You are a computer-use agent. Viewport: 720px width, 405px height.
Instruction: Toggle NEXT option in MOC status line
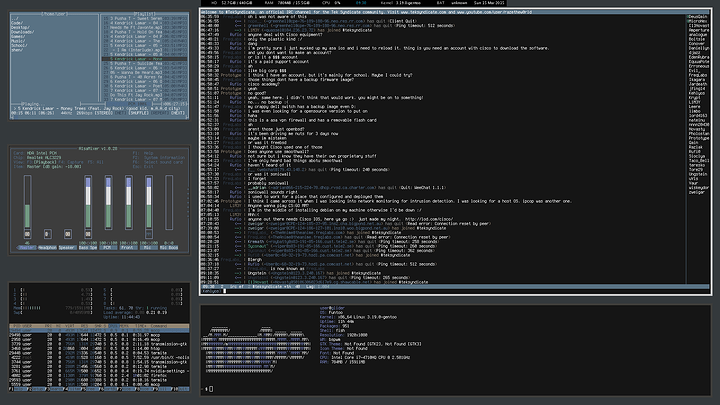click(x=178, y=112)
